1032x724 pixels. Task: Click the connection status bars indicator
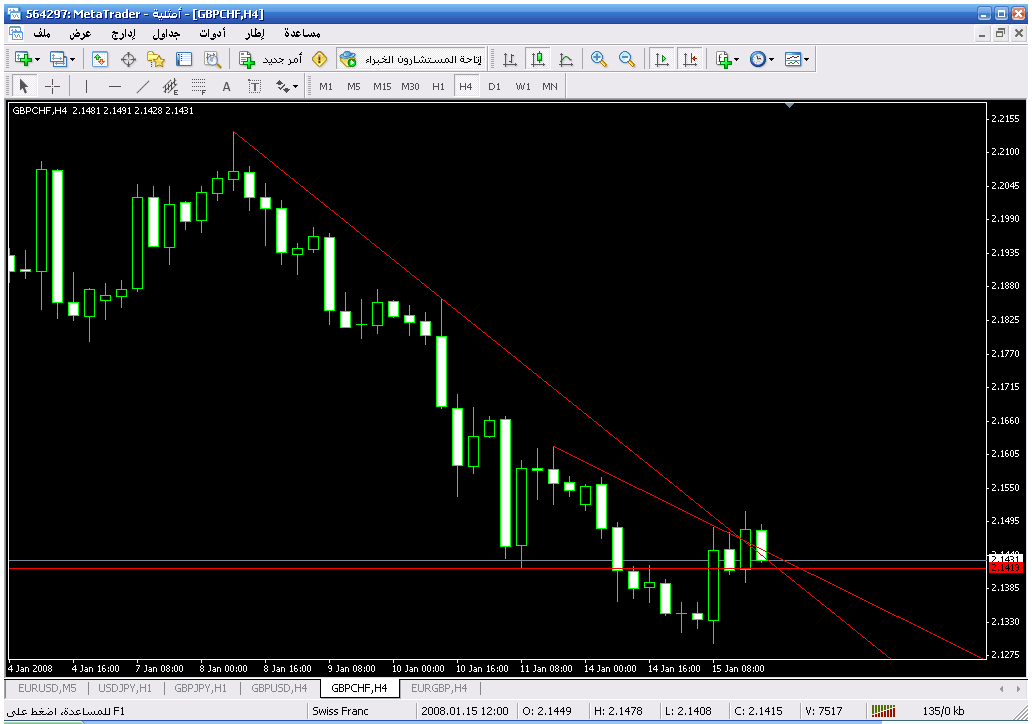tap(883, 711)
